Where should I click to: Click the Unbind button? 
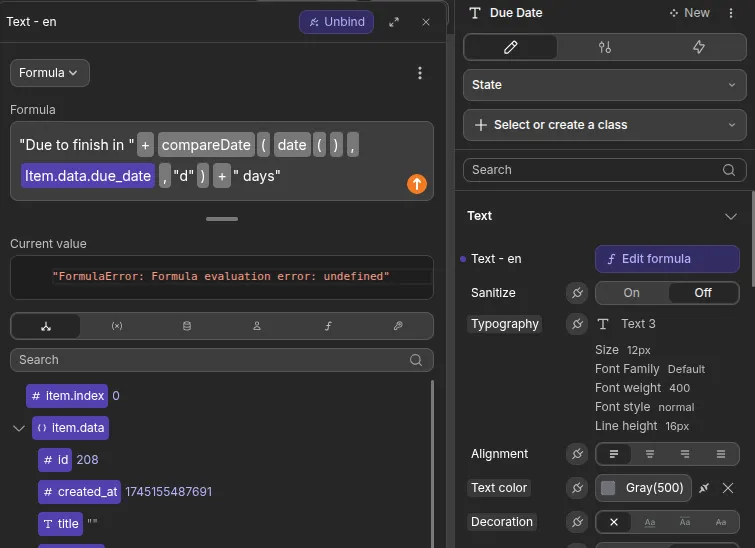click(336, 22)
